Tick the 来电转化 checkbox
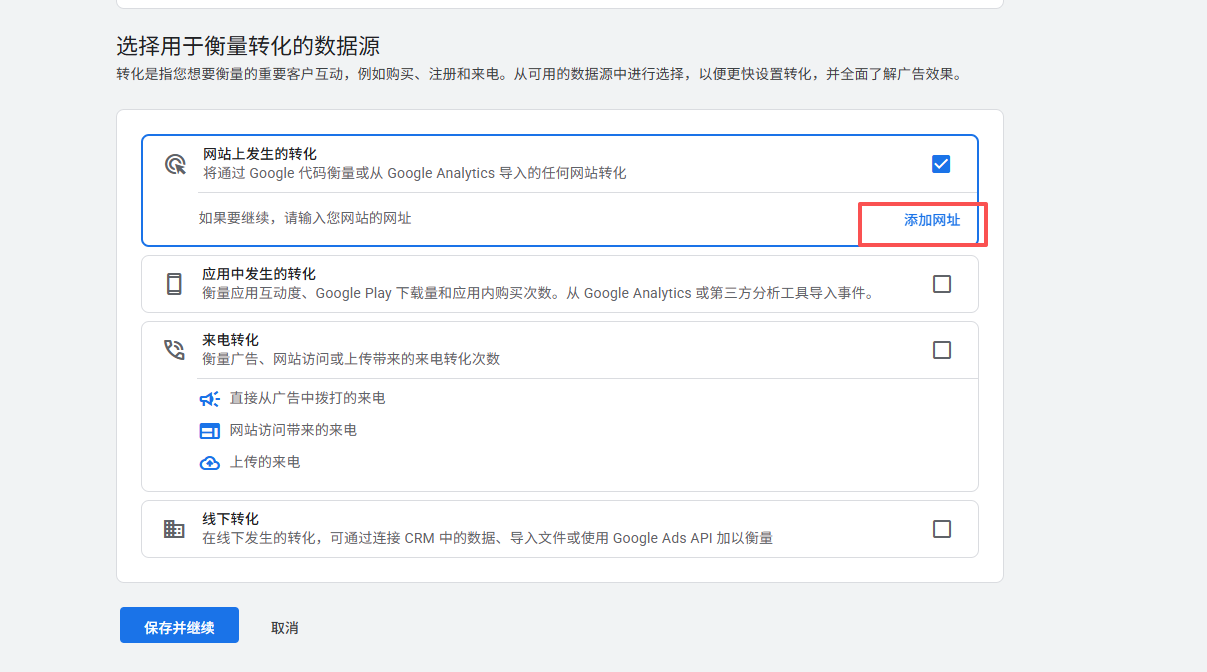1207x672 pixels. click(941, 350)
